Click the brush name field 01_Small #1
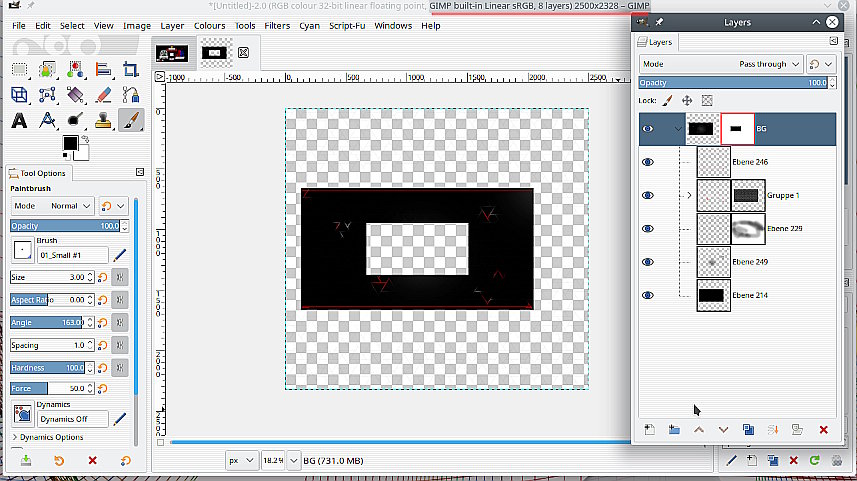The width and height of the screenshot is (857, 481). 72,256
